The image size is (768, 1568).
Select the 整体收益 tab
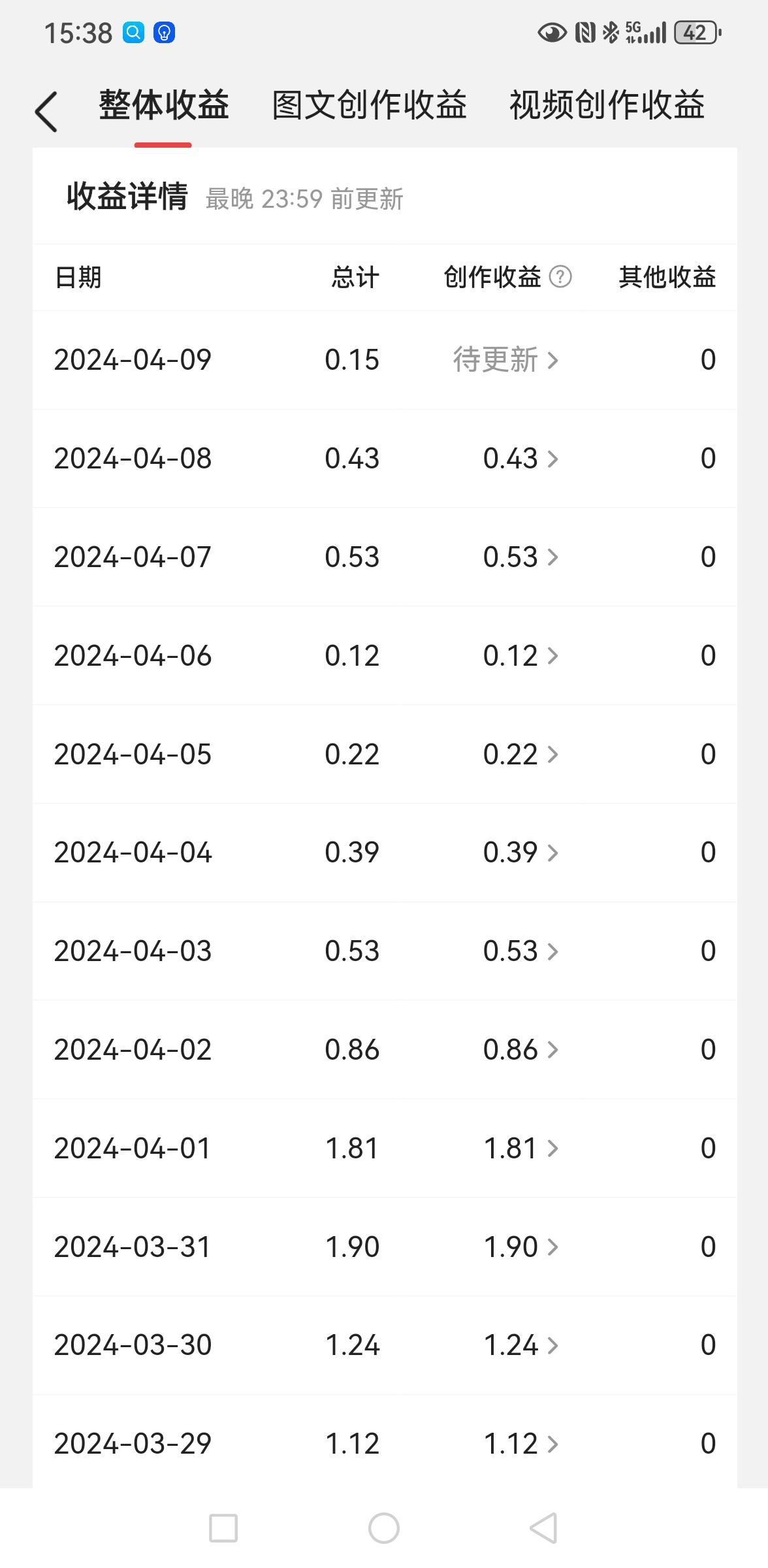[x=164, y=105]
